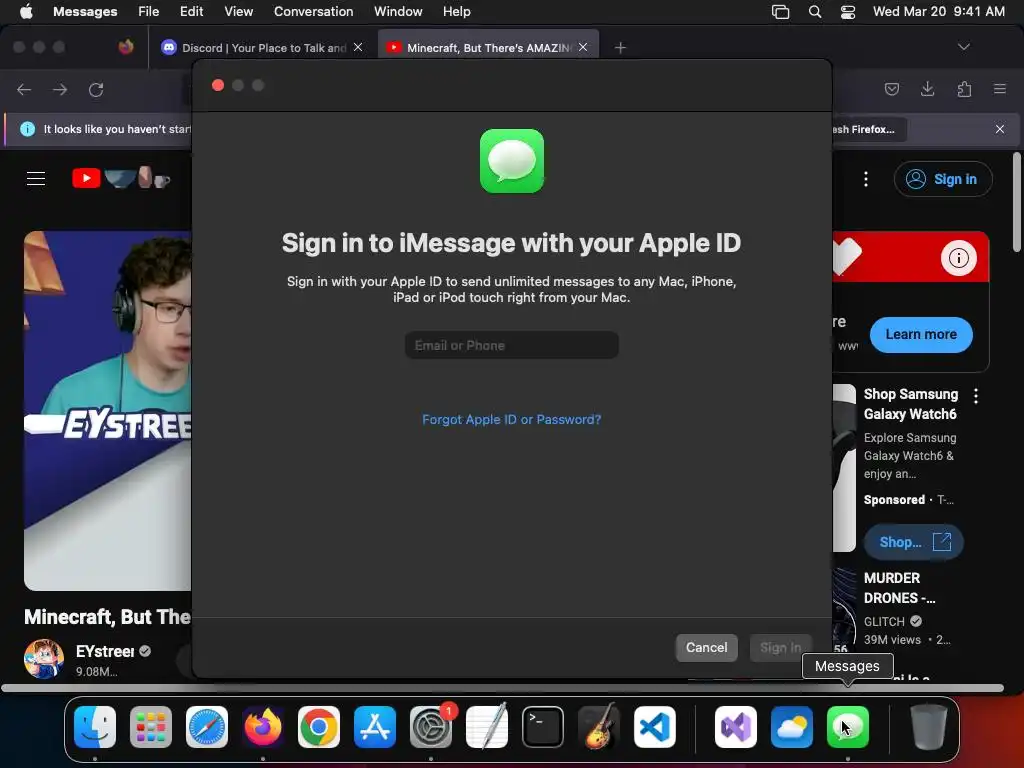The width and height of the screenshot is (1024, 768).
Task: Switch to the Discord tab
Action: [x=263, y=48]
